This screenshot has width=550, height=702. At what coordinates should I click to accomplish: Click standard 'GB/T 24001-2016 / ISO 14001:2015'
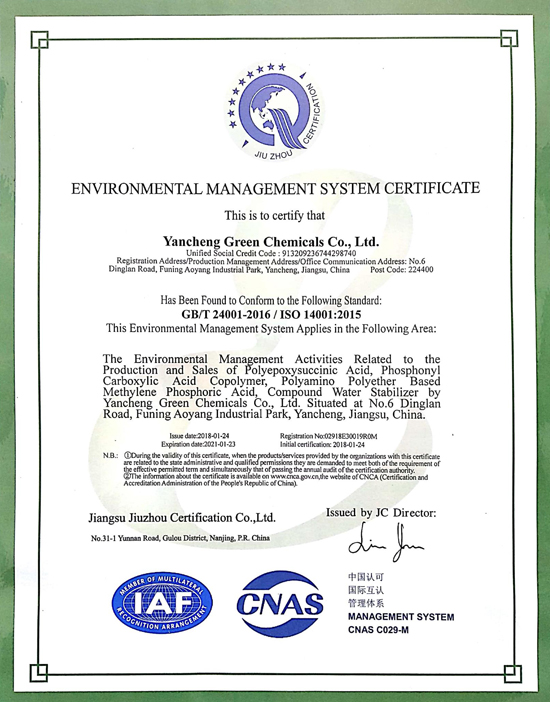271,314
